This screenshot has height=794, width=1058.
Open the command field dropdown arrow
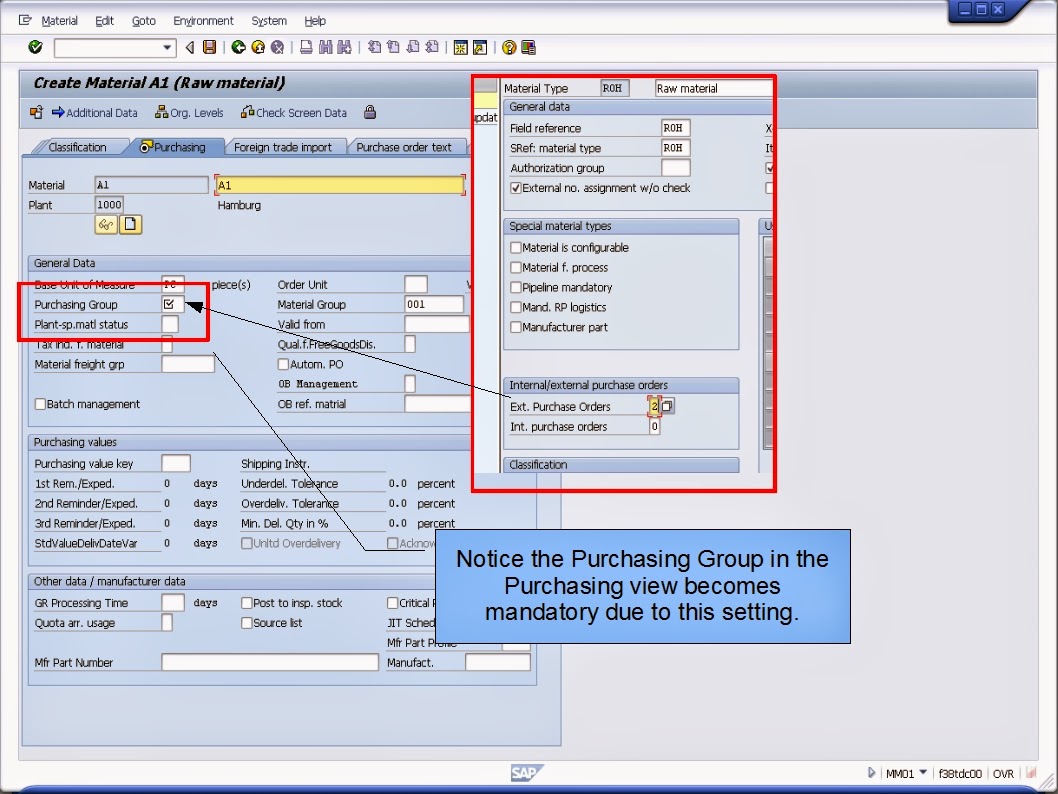pyautogui.click(x=168, y=47)
